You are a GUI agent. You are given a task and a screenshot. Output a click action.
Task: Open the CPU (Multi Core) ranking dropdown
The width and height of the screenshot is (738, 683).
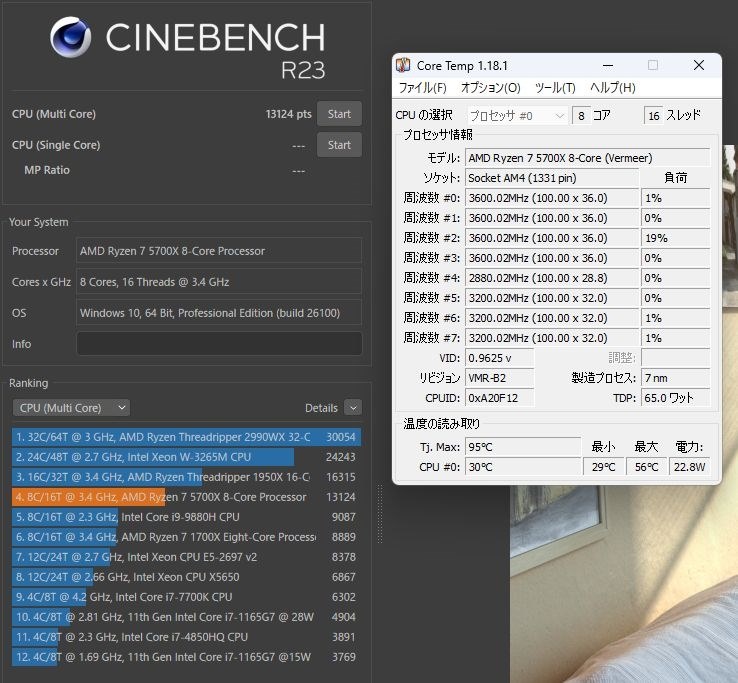tap(71, 408)
